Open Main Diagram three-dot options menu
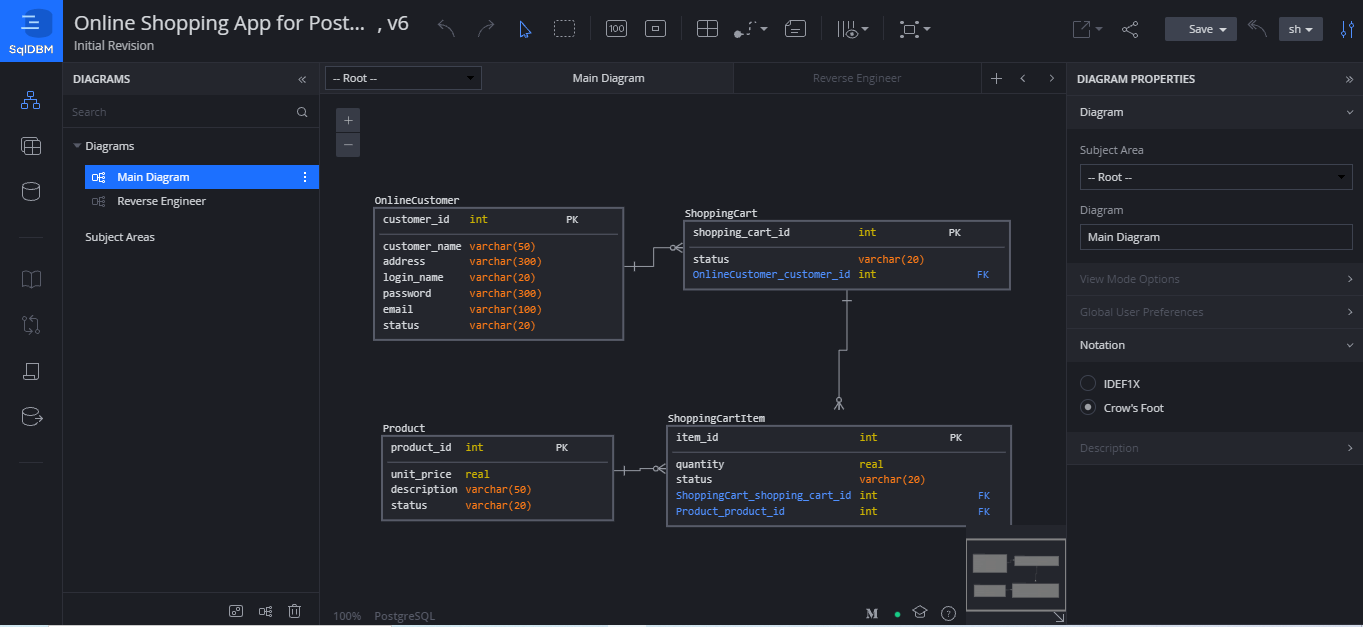 [x=305, y=177]
